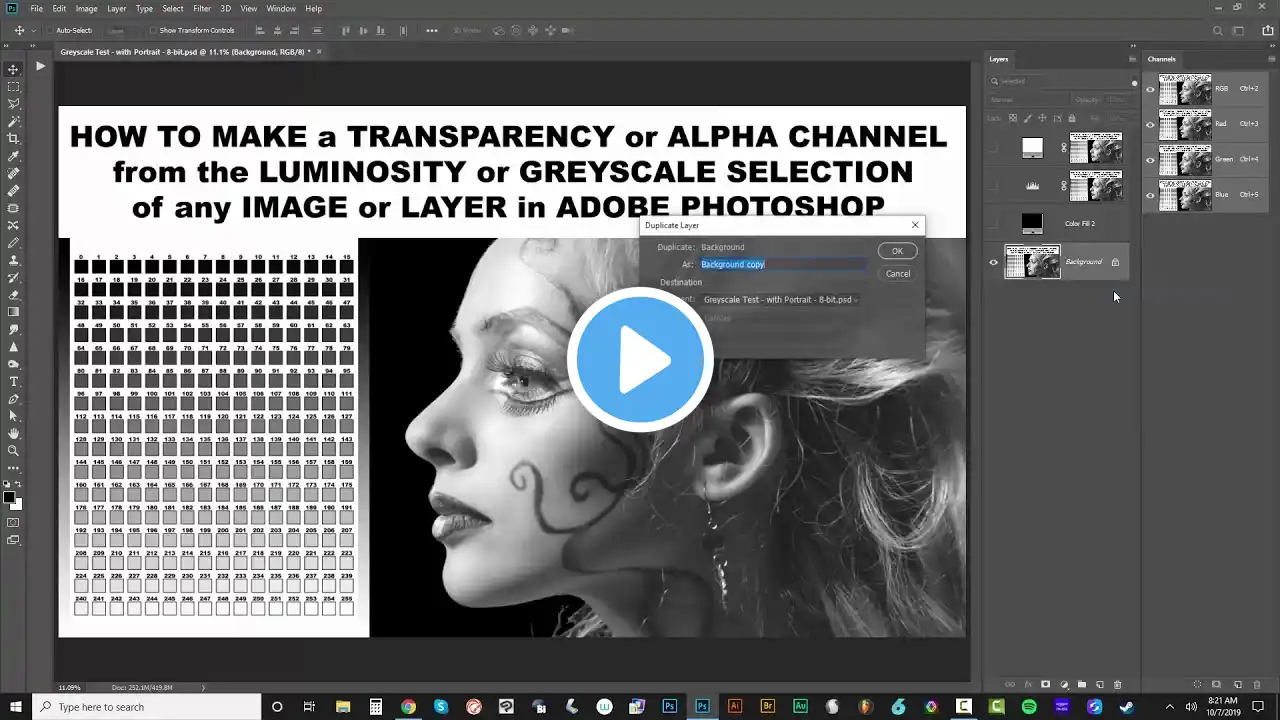Choose the Eyedropper tool
This screenshot has width=1280, height=720.
click(x=14, y=156)
